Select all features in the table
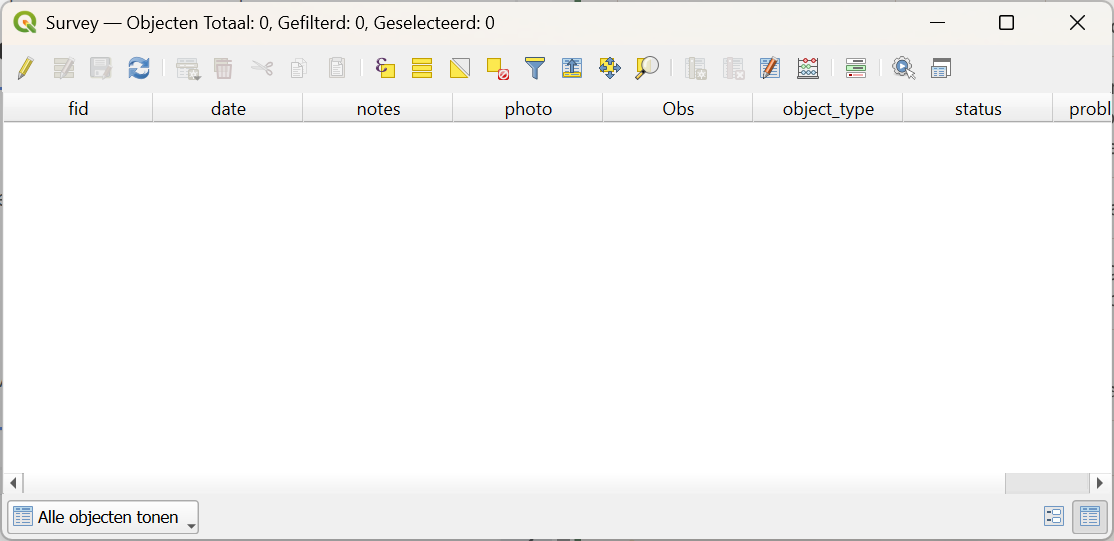The width and height of the screenshot is (1114, 541). tap(422, 68)
